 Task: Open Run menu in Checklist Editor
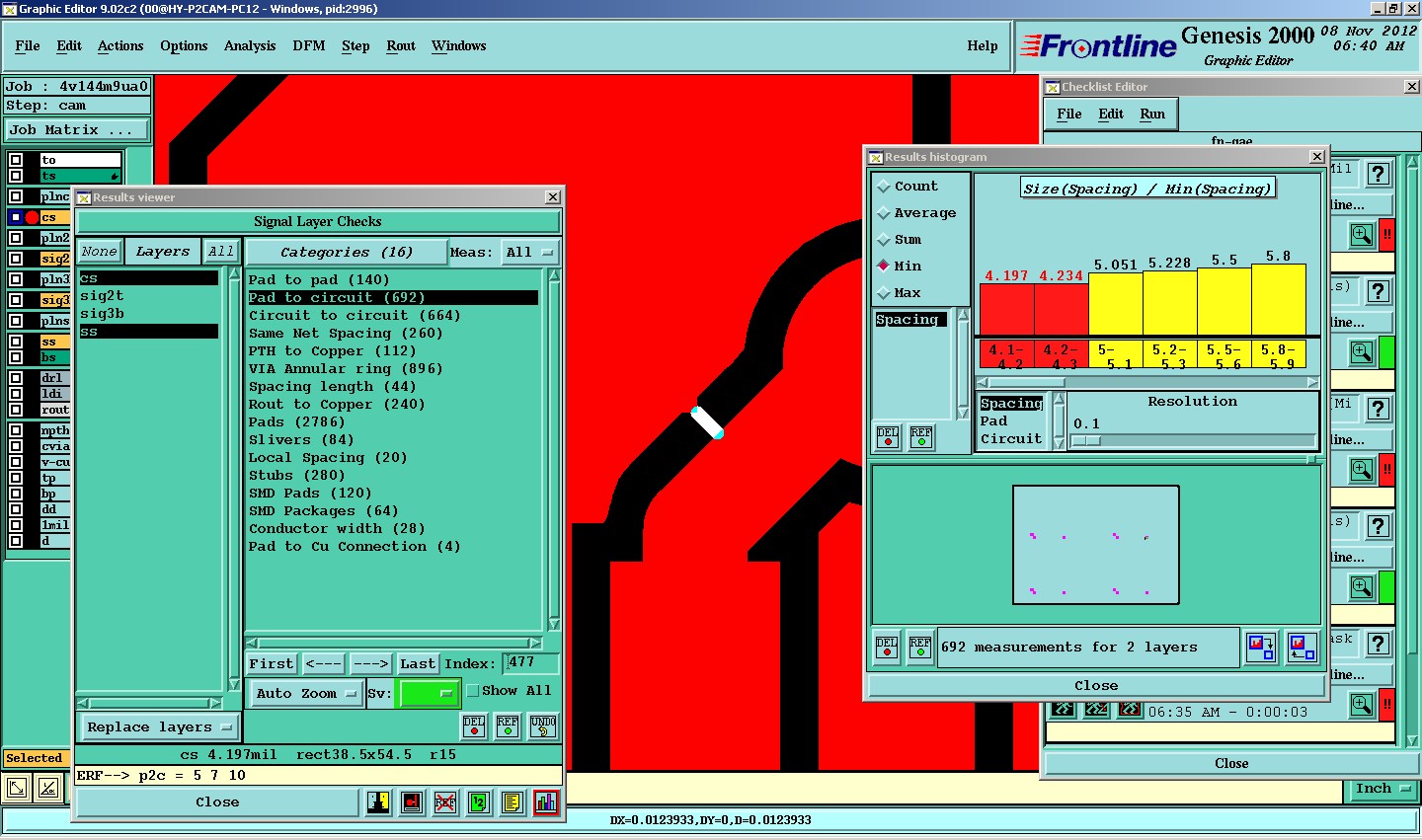(x=1152, y=115)
